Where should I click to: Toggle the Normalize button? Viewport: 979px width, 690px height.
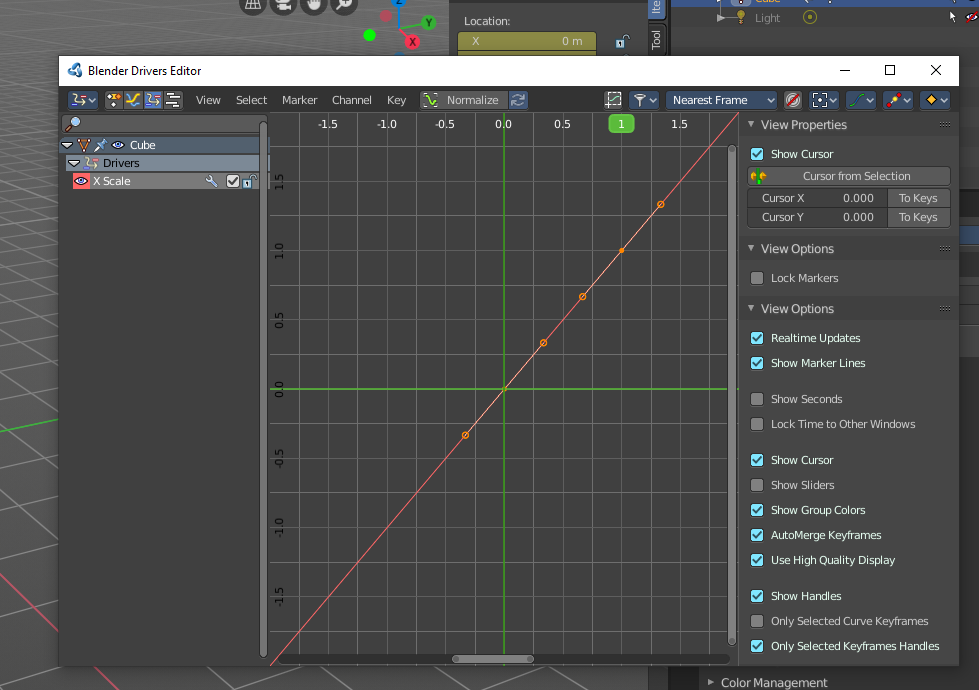pos(463,100)
